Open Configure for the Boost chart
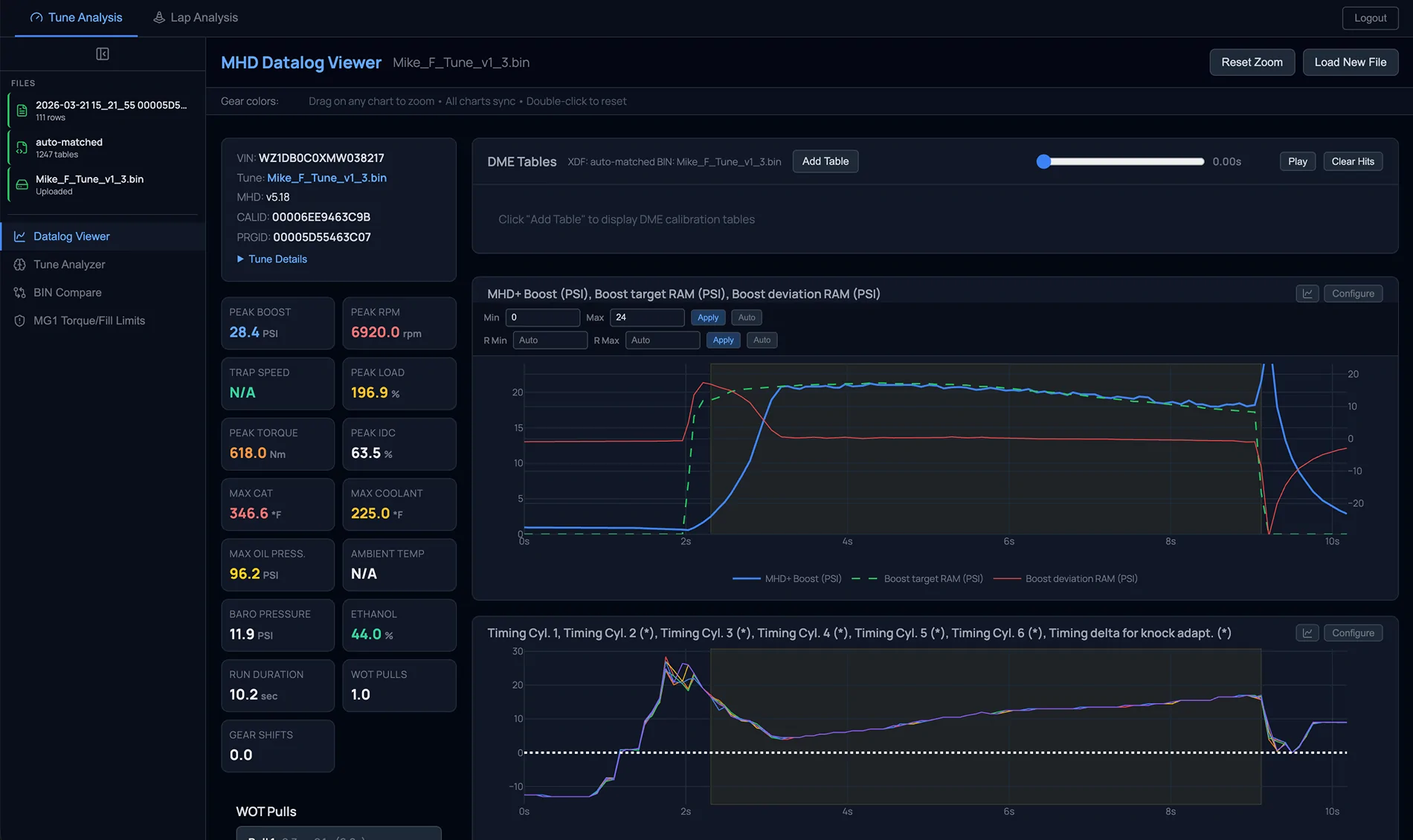 point(1353,294)
